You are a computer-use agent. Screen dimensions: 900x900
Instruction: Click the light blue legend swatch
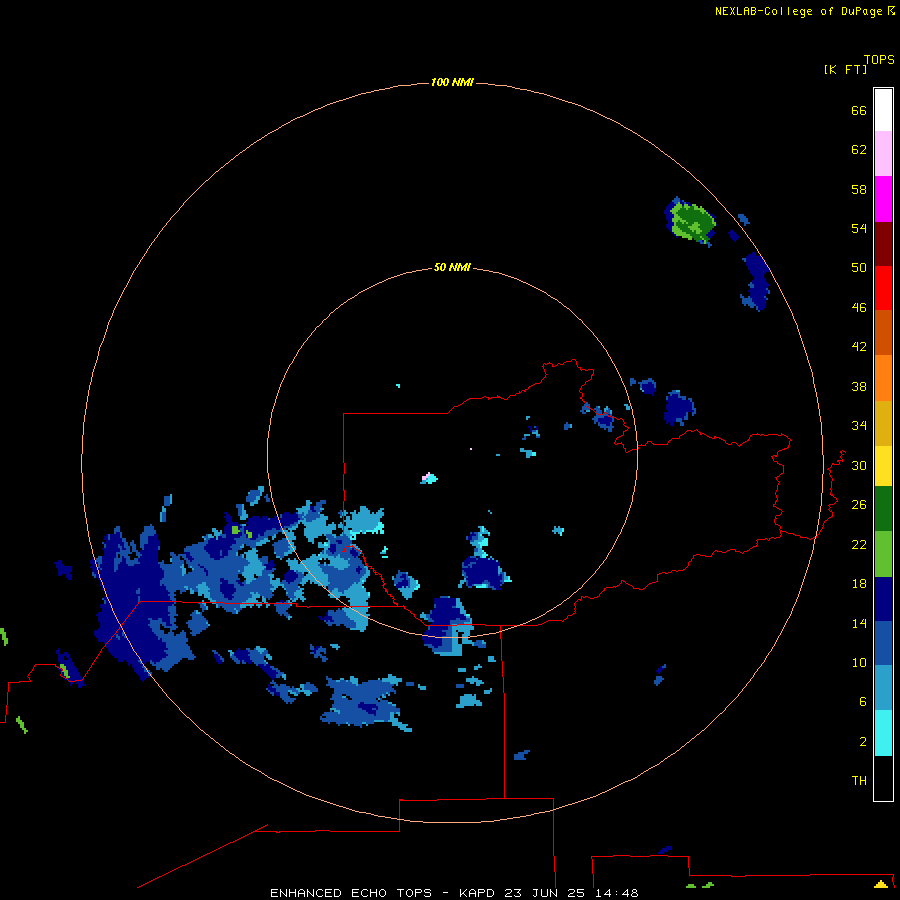pos(883,688)
